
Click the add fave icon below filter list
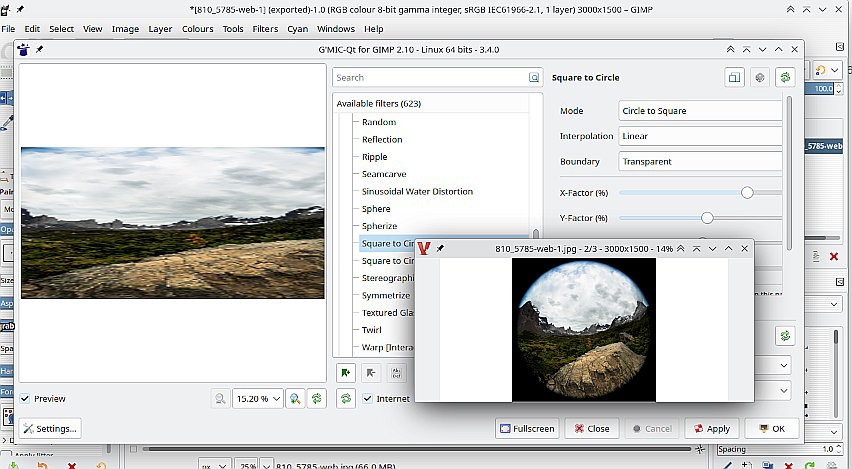pyautogui.click(x=346, y=372)
